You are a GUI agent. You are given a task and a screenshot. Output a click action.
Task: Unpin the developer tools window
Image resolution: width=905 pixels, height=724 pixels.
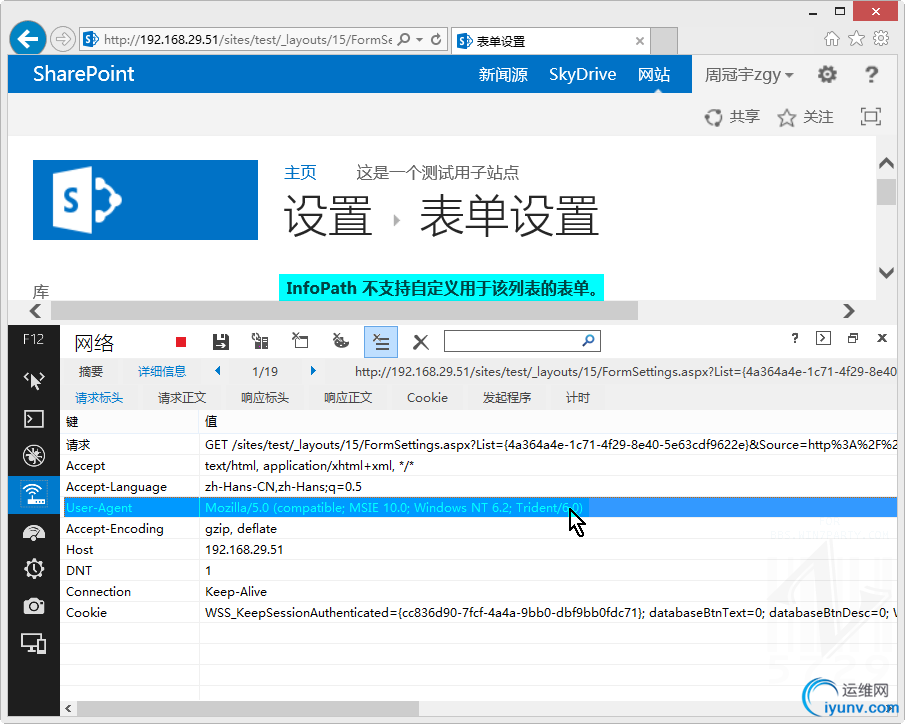pos(852,338)
